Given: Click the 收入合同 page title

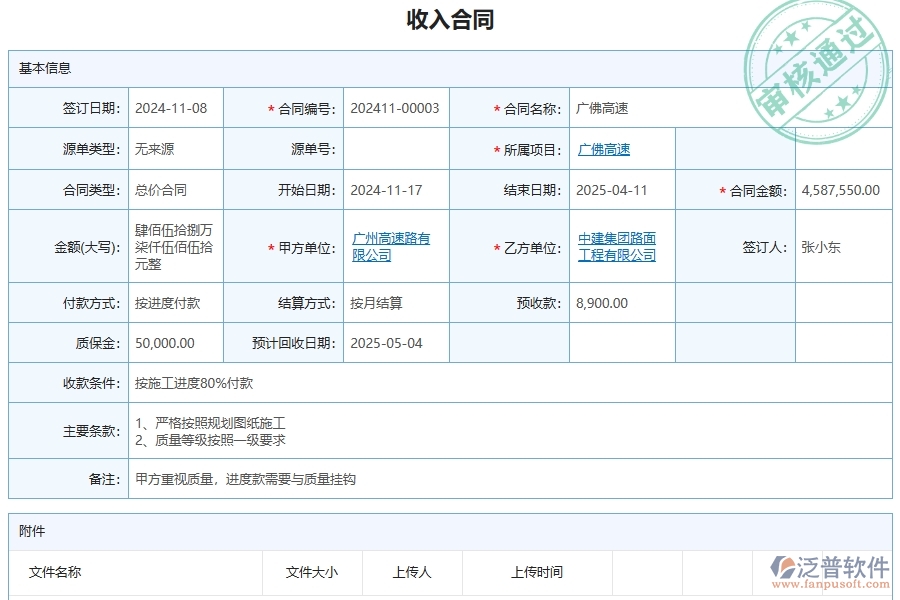Looking at the screenshot, I should point(450,19).
